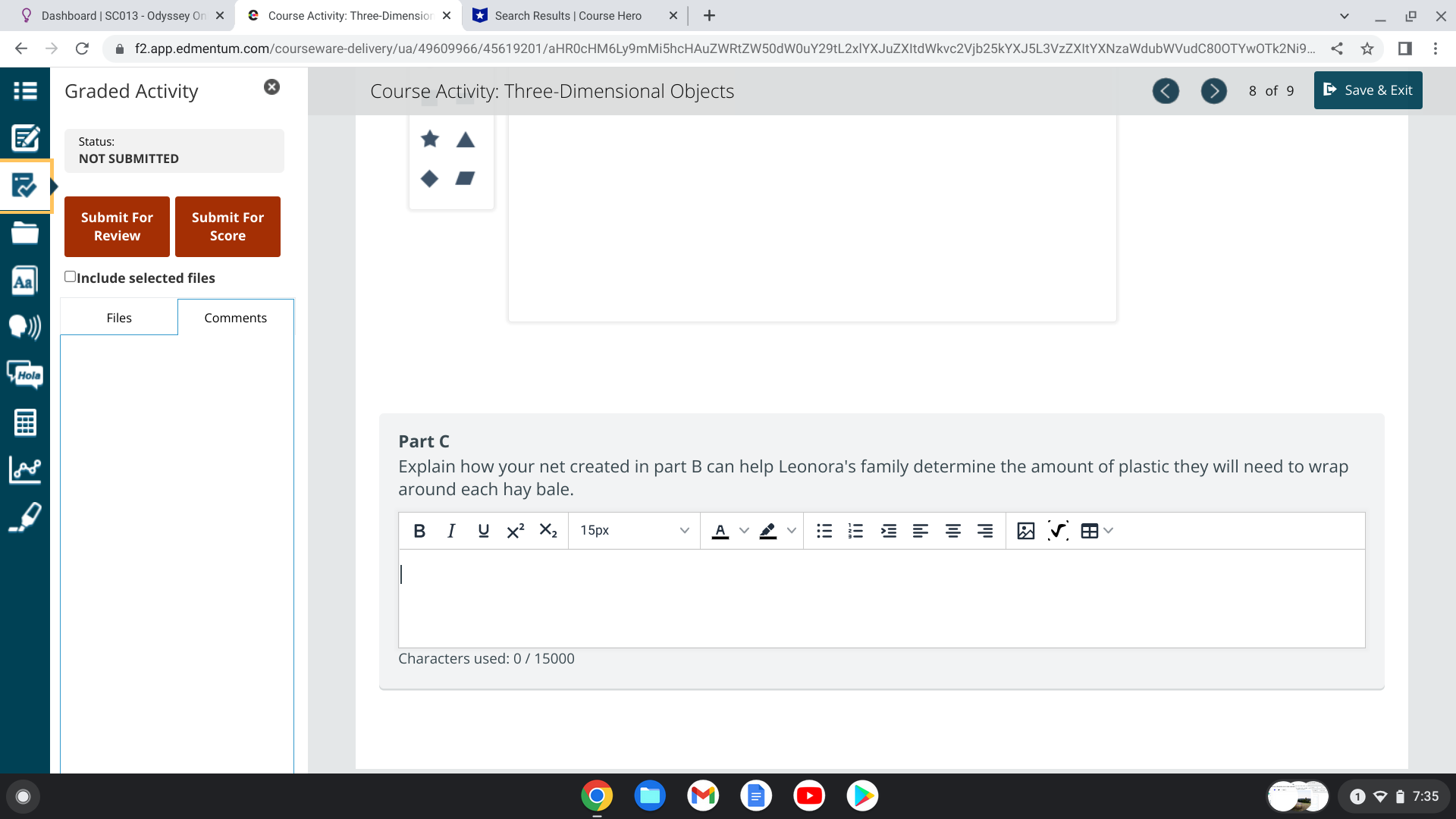Open the text color dropdown
This screenshot has height=819, width=1456.
[743, 531]
